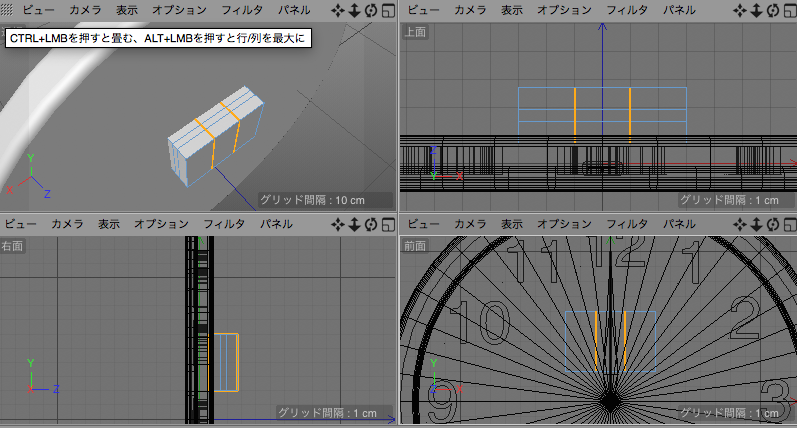This screenshot has height=428, width=797.
Task: Open カメラ menu in 右面 viewport
Action: tap(67, 224)
